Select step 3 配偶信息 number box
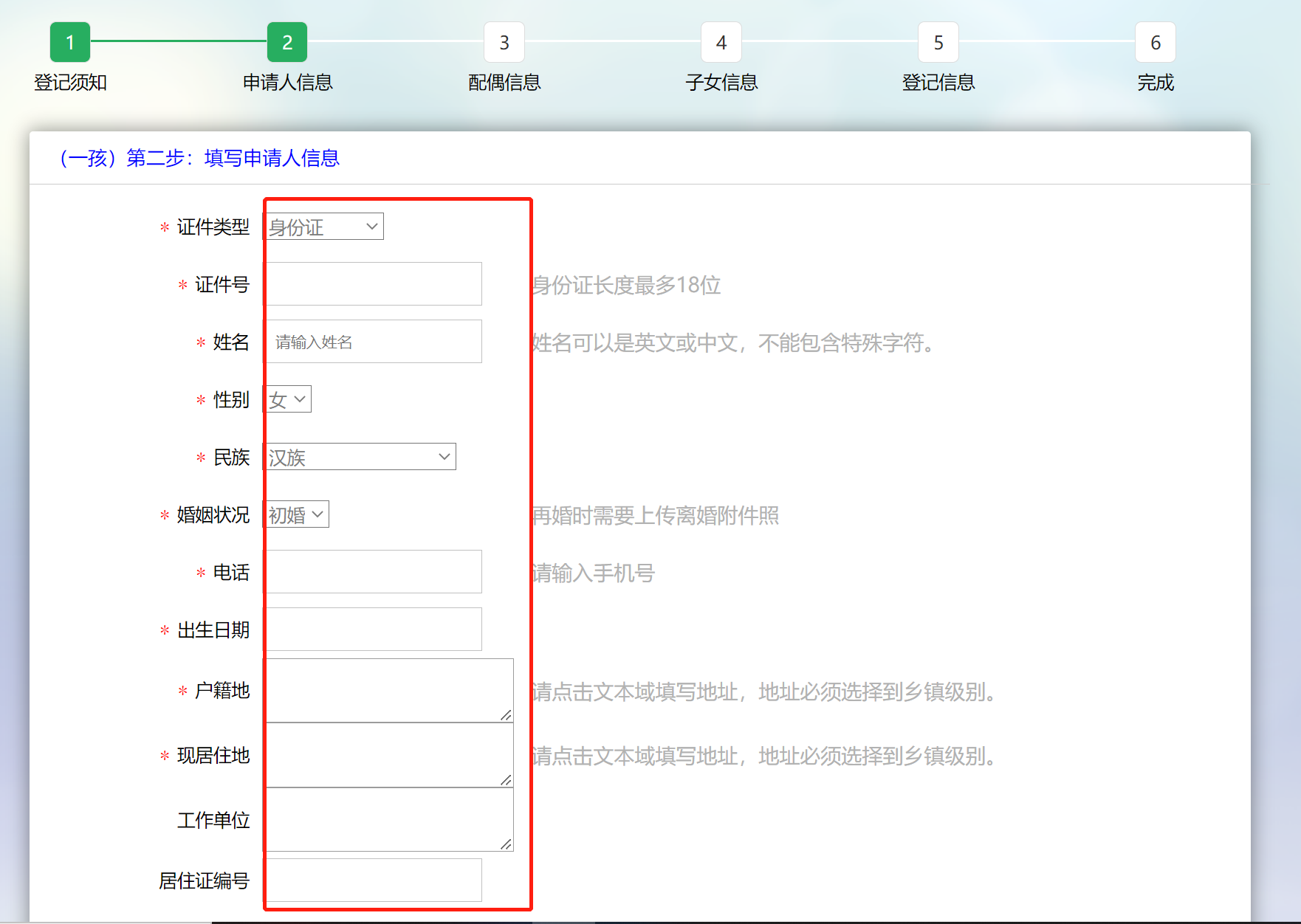Screen dimensions: 1301x924 point(504,42)
